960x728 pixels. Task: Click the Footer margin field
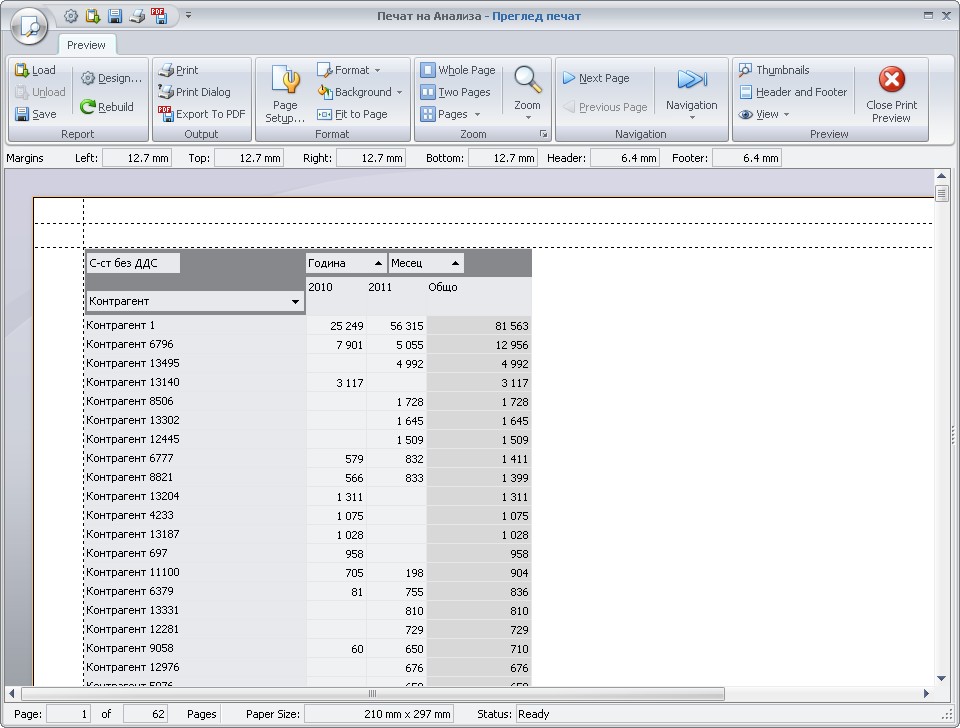747,158
